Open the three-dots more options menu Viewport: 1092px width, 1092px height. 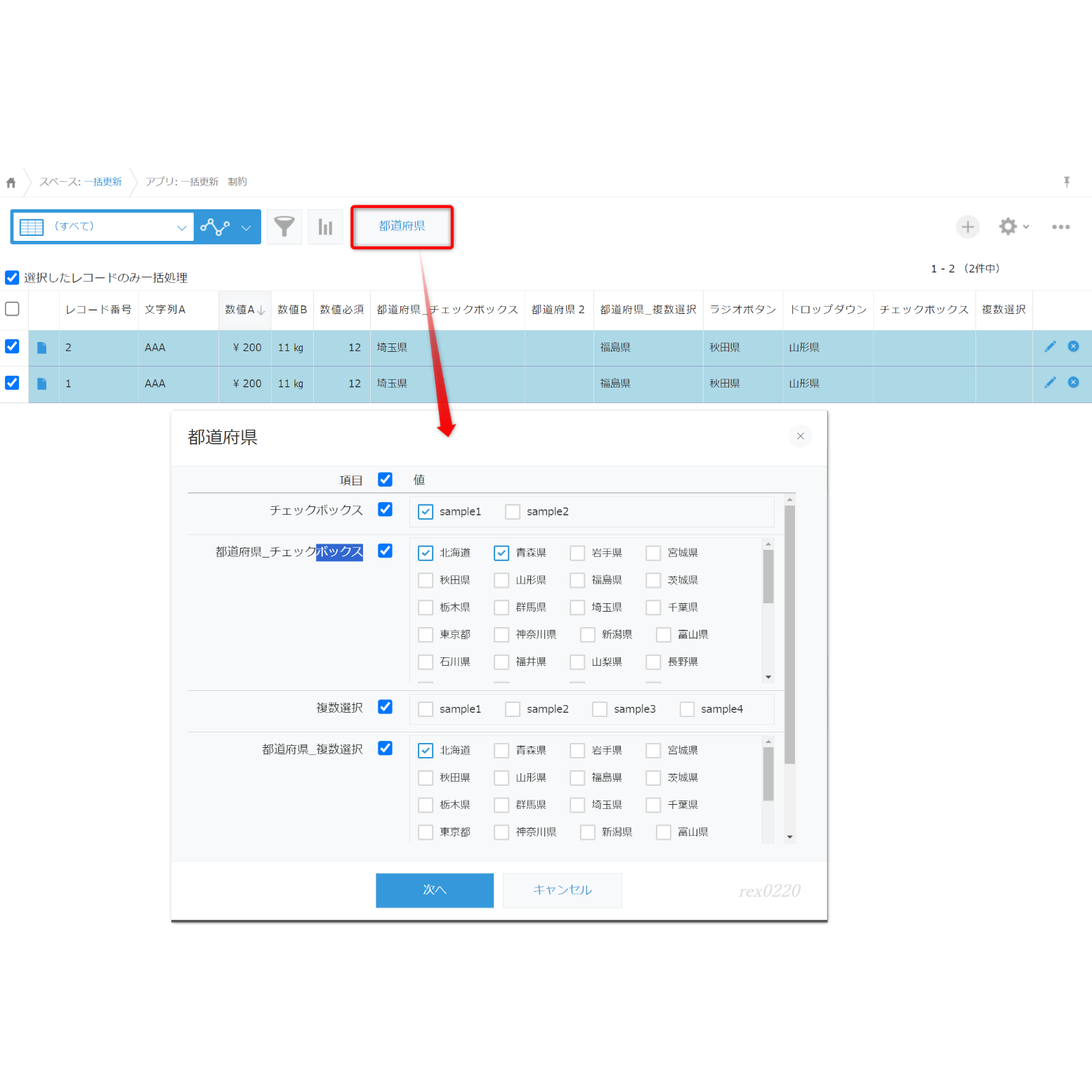click(x=1061, y=227)
